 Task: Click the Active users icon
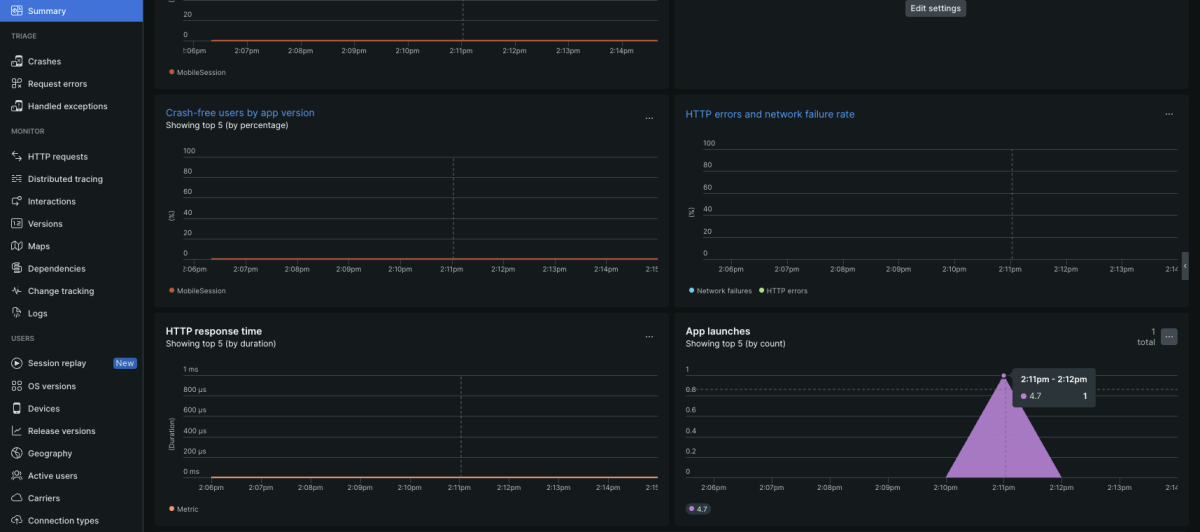click(x=17, y=476)
